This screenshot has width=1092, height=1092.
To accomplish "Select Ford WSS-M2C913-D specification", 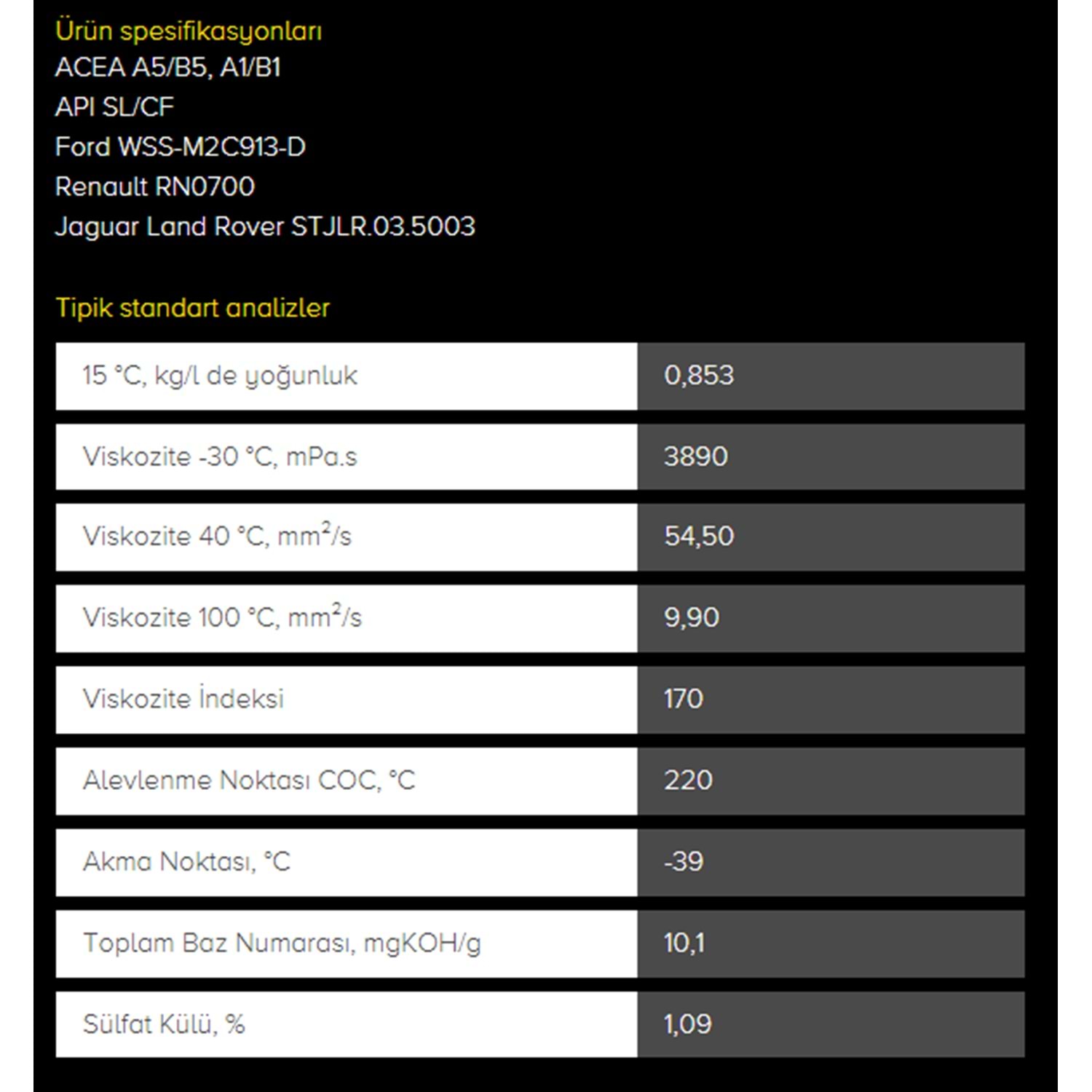I will pos(181,147).
